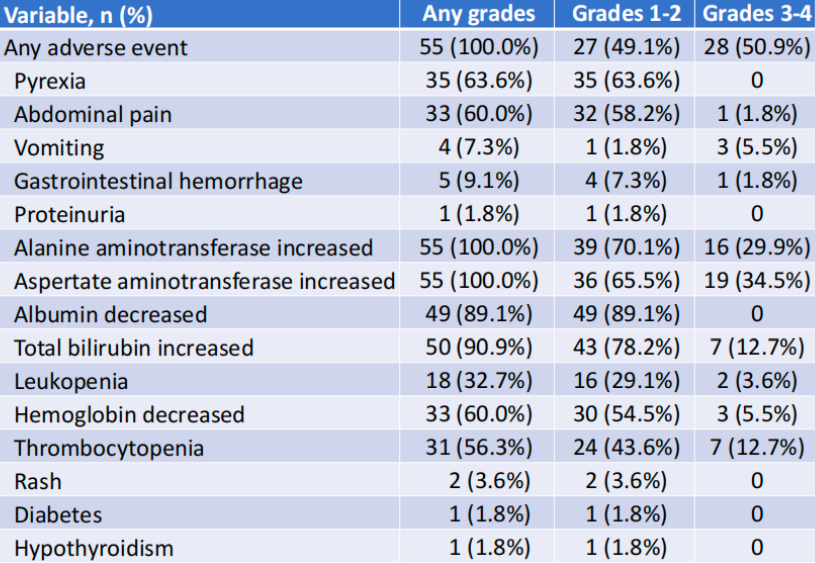815x563 pixels.
Task: Select the 'Vomiting' row label
Action: [x=59, y=148]
